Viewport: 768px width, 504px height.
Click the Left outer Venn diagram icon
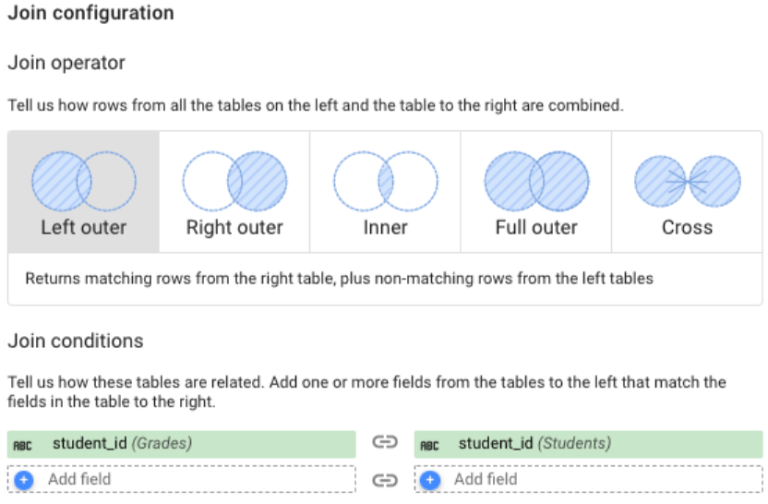(x=84, y=181)
